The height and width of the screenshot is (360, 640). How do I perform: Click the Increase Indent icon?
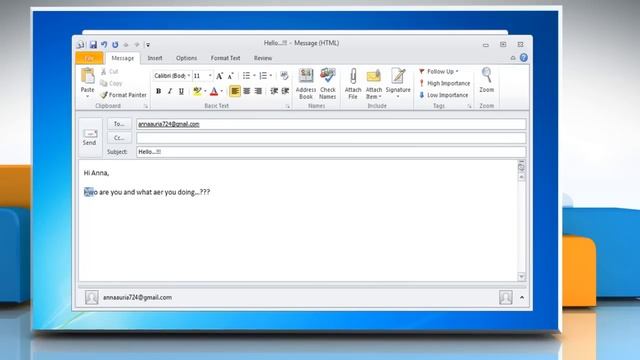[285, 91]
